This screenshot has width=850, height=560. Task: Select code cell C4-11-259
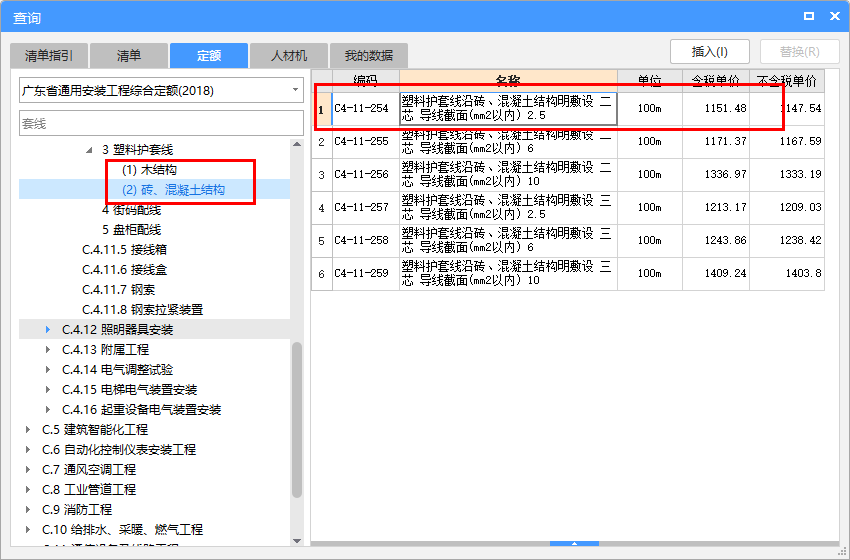pos(366,274)
